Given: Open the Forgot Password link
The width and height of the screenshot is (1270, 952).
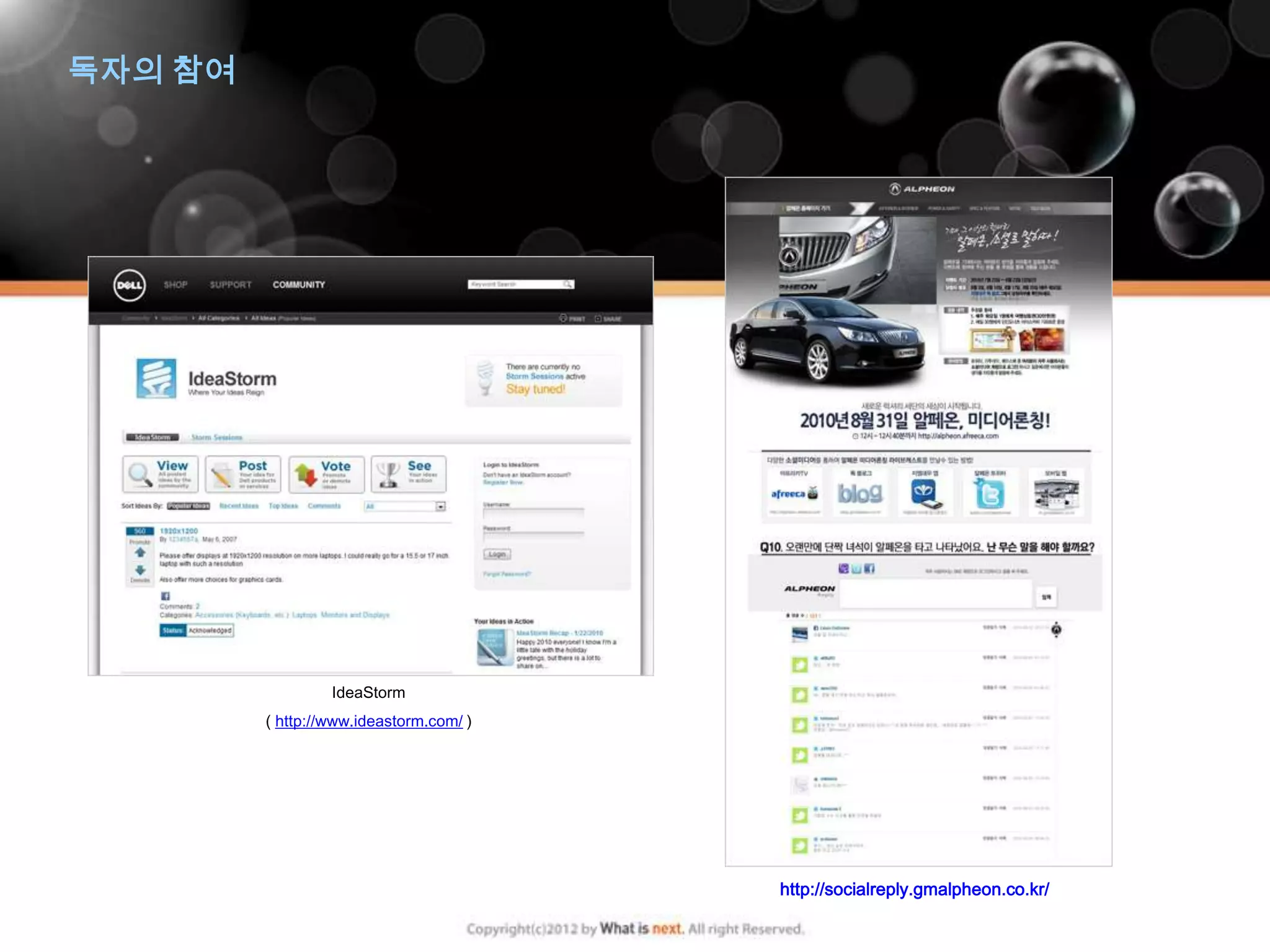Looking at the screenshot, I should tap(507, 574).
